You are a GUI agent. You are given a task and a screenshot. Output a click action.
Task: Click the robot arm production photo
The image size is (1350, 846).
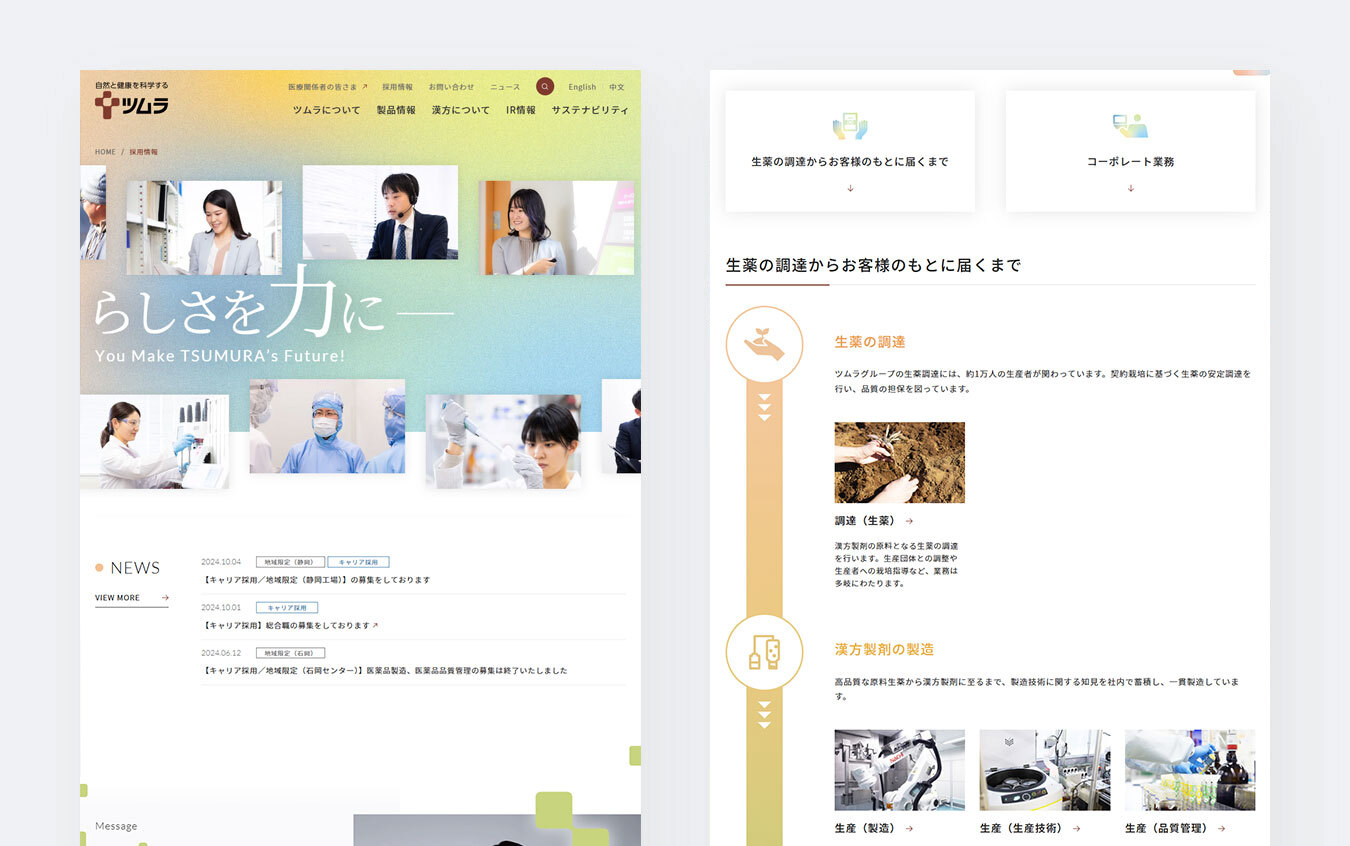pyautogui.click(x=899, y=770)
